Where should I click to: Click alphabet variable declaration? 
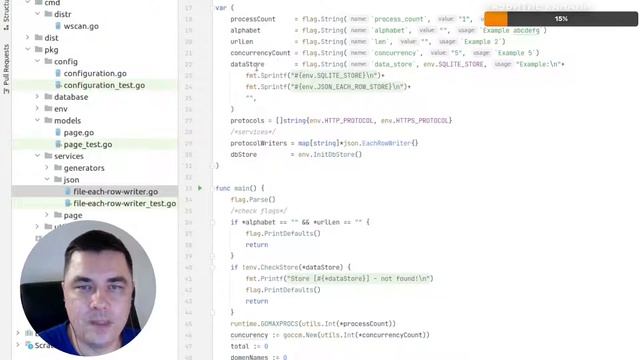click(245, 31)
